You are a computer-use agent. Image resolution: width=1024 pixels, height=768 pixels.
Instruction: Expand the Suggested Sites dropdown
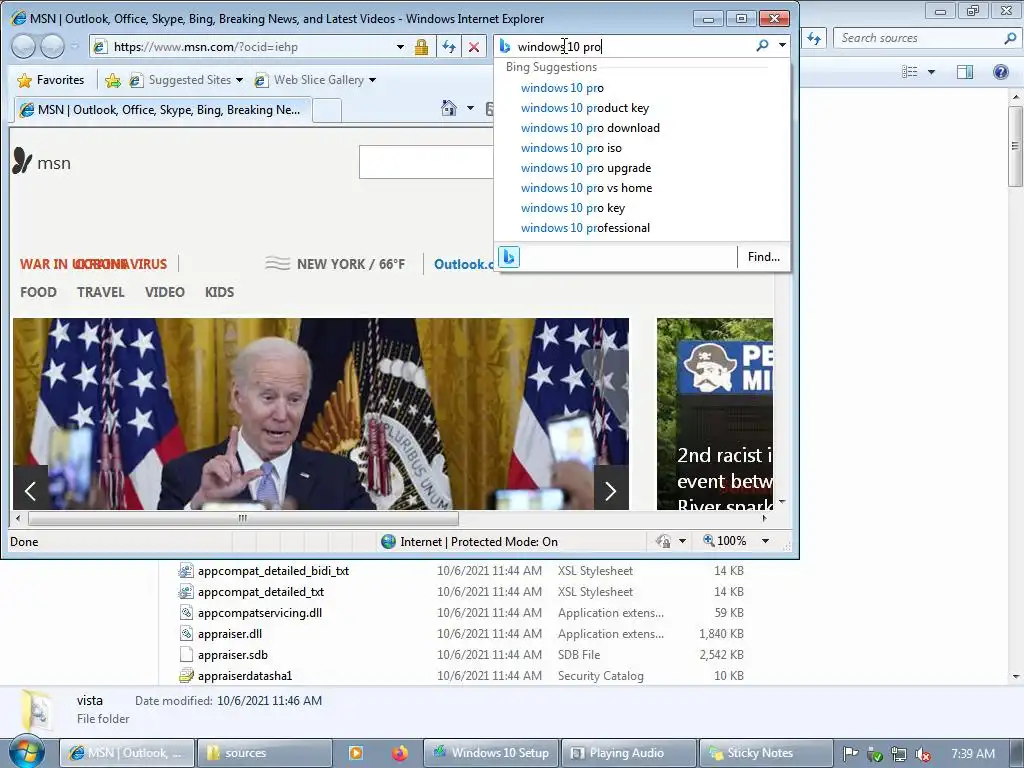pos(239,80)
